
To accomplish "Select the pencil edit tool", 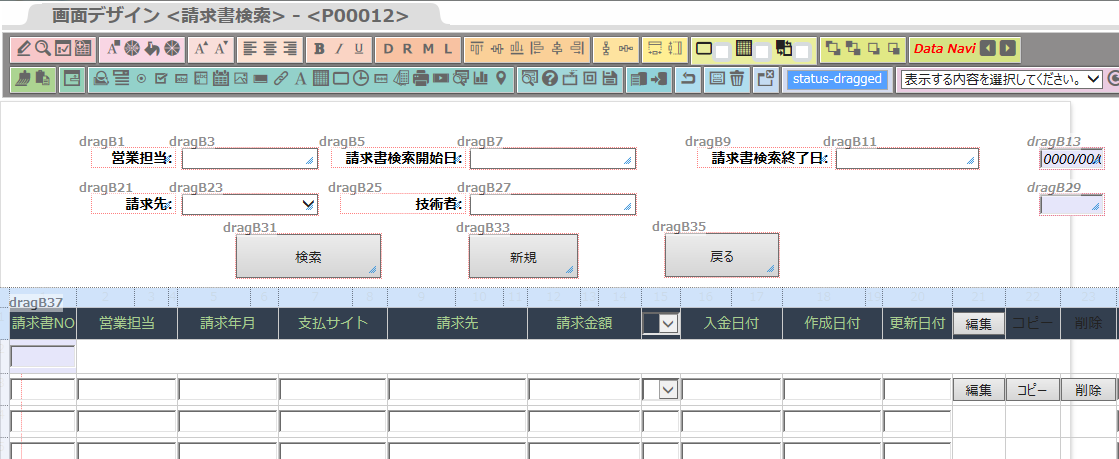I will click(24, 49).
